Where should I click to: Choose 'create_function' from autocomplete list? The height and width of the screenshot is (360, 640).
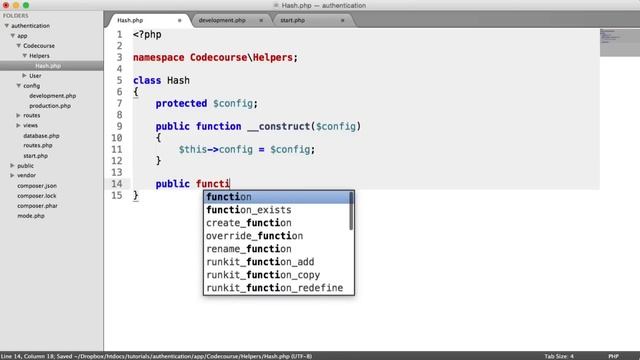(276, 223)
